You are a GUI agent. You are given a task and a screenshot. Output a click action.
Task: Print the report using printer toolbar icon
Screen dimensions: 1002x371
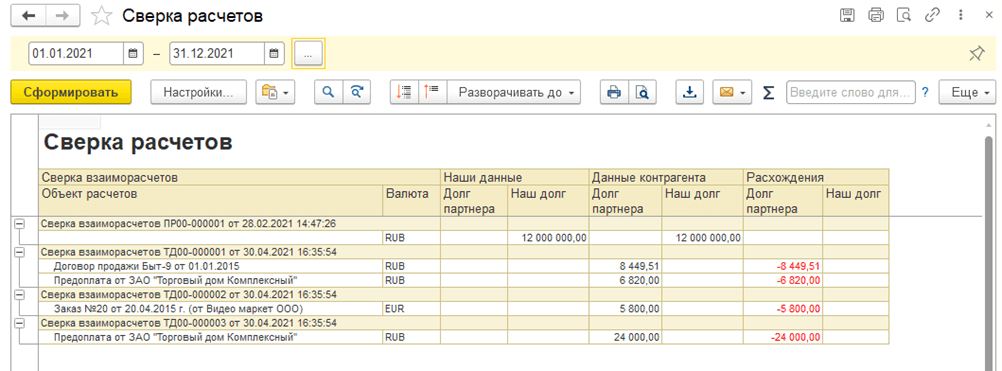[614, 93]
